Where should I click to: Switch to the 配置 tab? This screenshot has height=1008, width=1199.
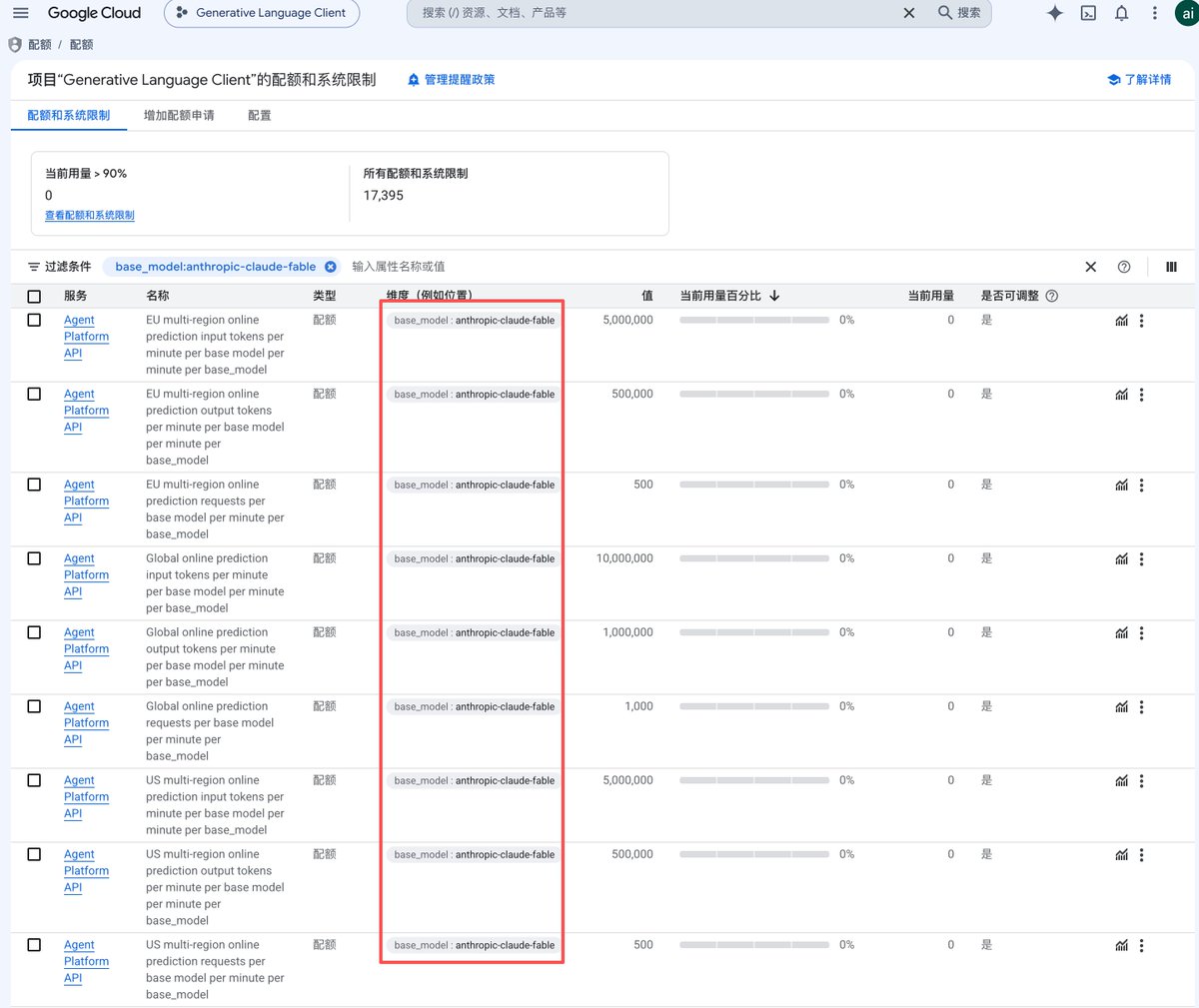[260, 116]
